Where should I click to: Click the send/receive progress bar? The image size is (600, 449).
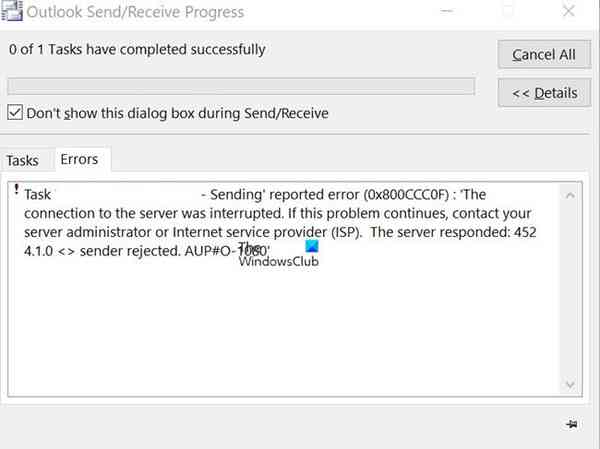(x=240, y=86)
